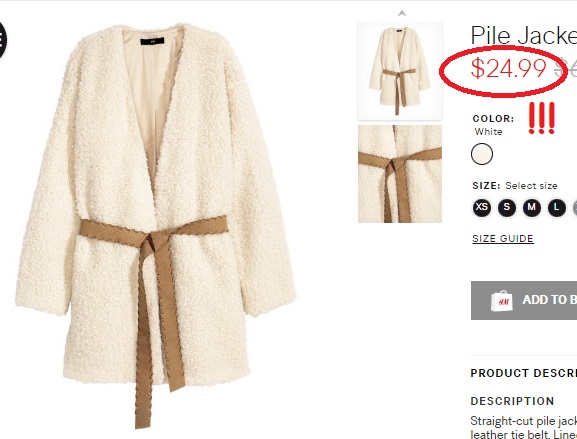Select size L
This screenshot has height=439, width=577.
coord(557,208)
